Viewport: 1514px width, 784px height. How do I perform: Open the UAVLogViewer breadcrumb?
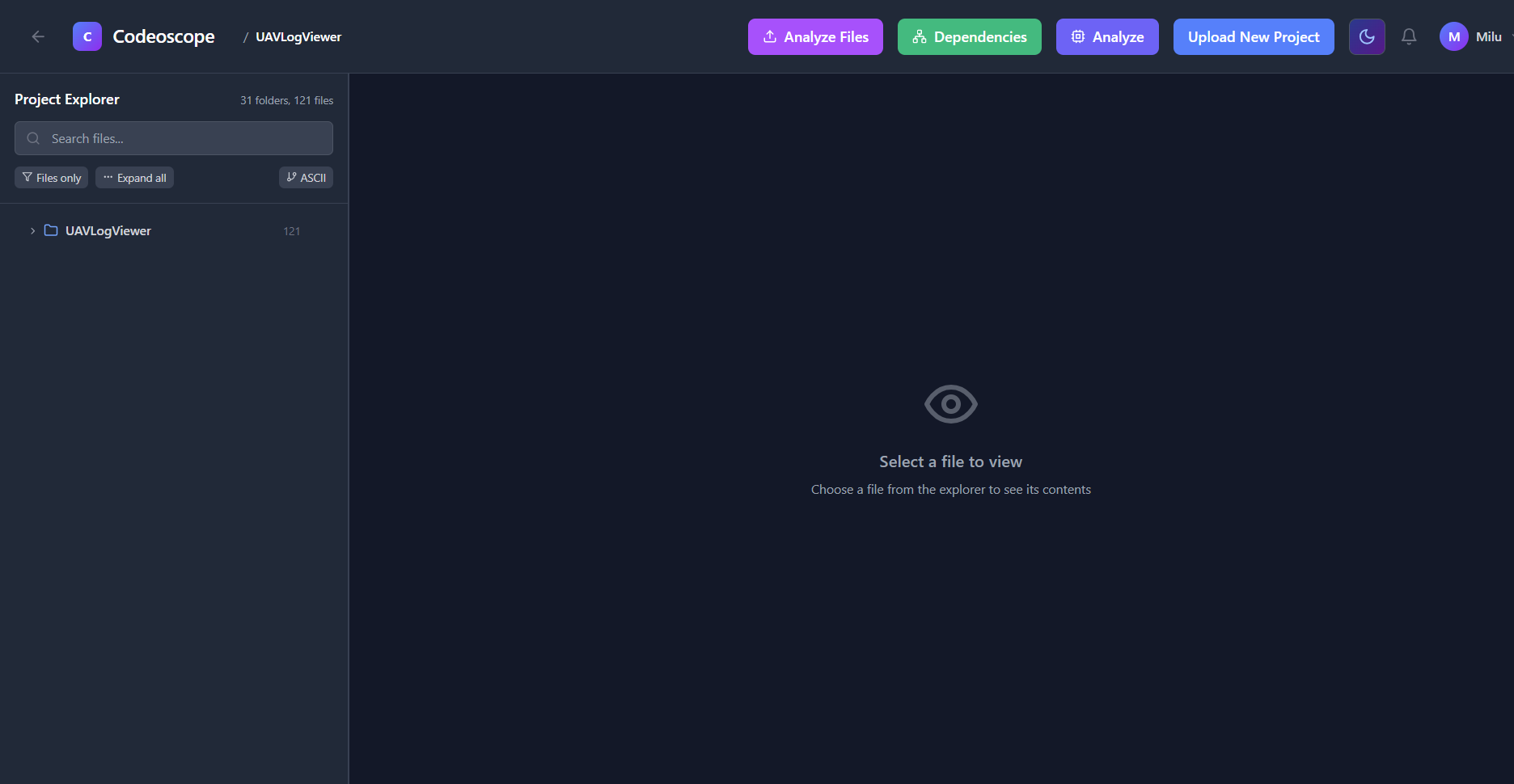pos(298,37)
